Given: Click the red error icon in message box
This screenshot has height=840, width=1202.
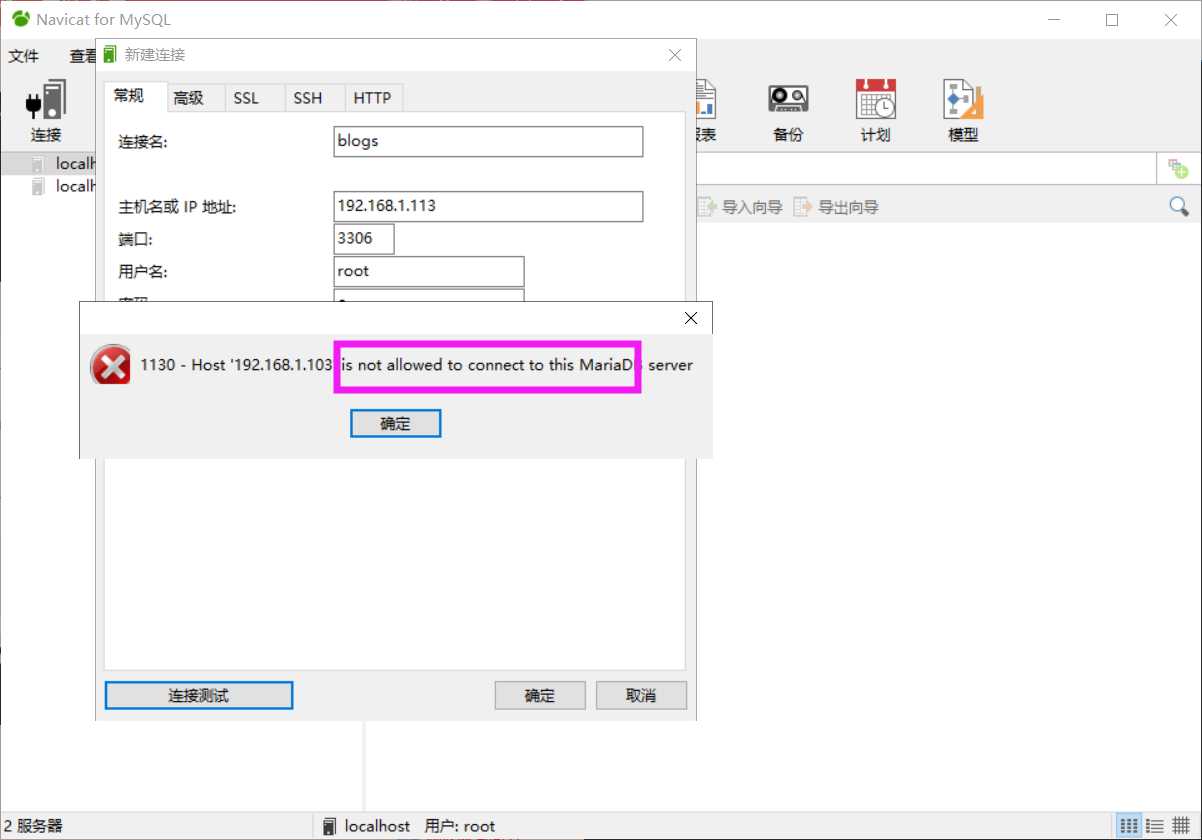Looking at the screenshot, I should (x=111, y=366).
